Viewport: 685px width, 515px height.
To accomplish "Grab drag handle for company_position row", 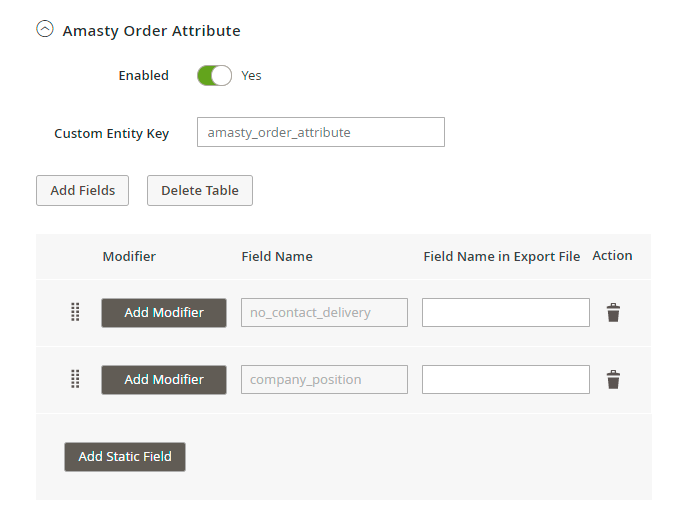I will (75, 380).
